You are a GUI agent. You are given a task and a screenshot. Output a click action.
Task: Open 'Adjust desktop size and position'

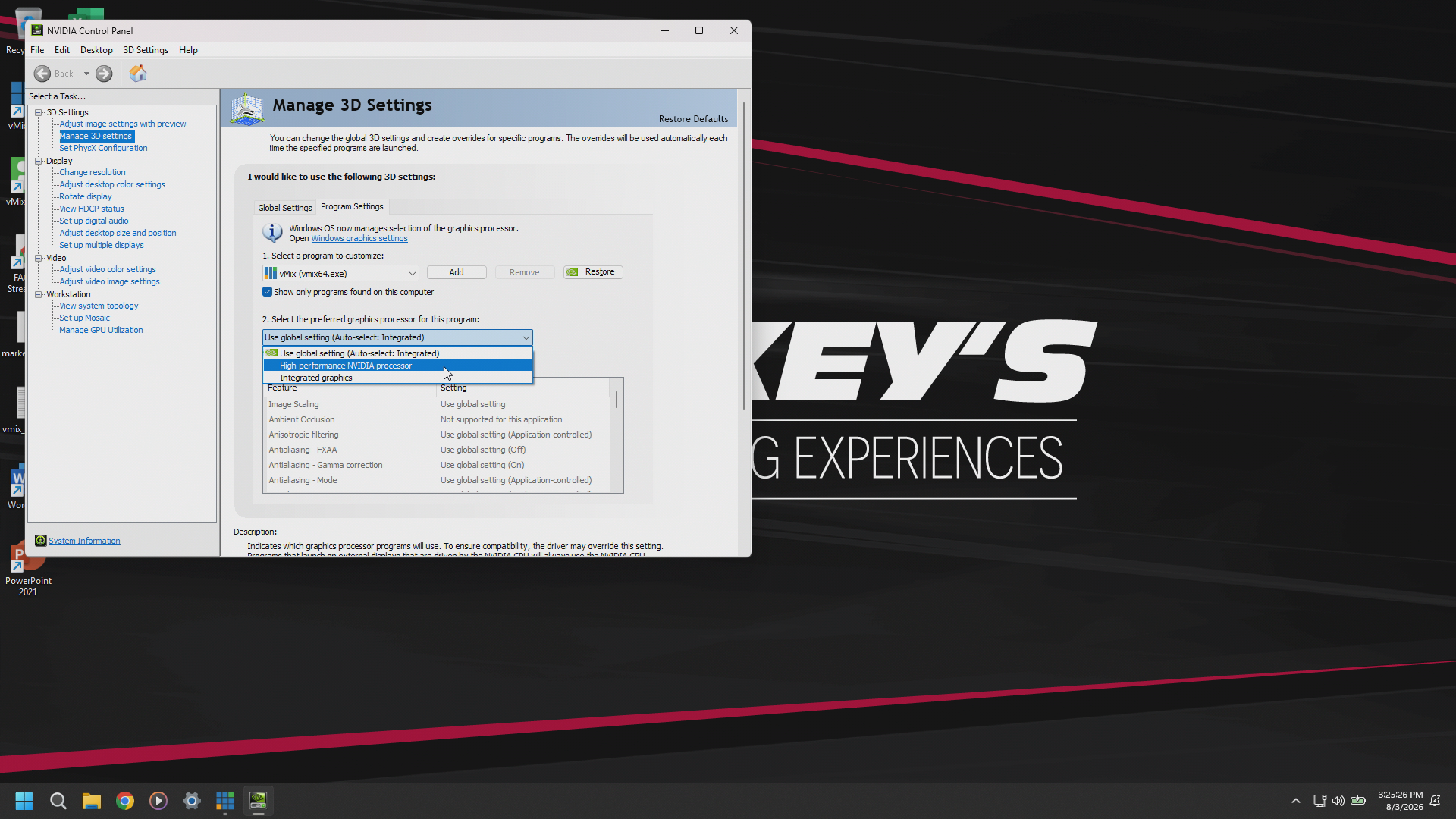(118, 234)
